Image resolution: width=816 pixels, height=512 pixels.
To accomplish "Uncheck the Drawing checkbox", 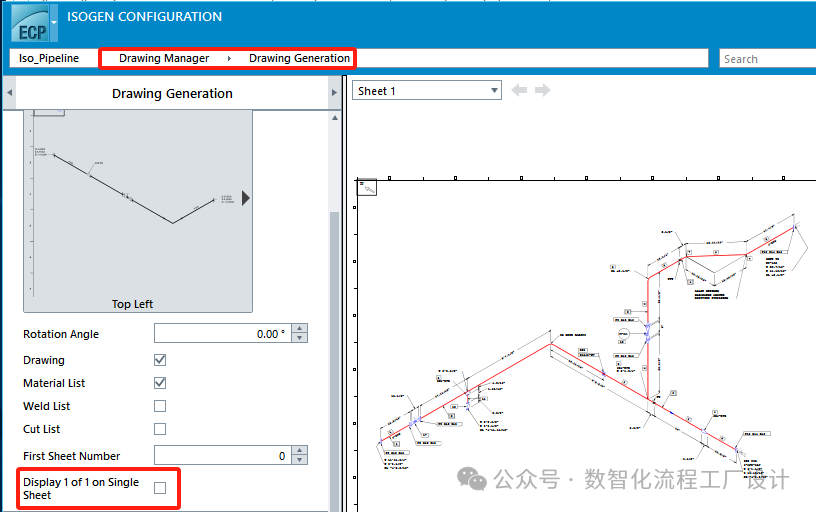I will pos(160,360).
